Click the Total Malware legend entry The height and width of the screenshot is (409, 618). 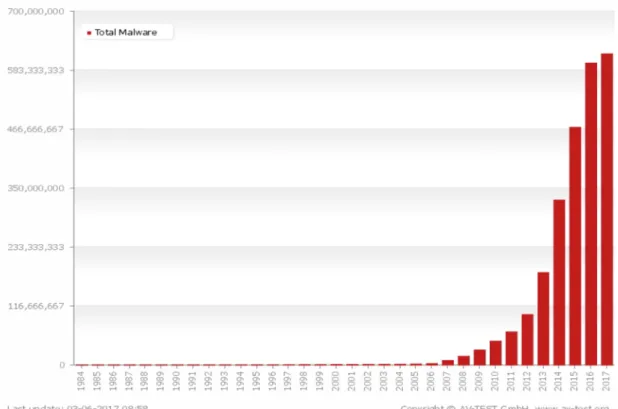coord(126,32)
